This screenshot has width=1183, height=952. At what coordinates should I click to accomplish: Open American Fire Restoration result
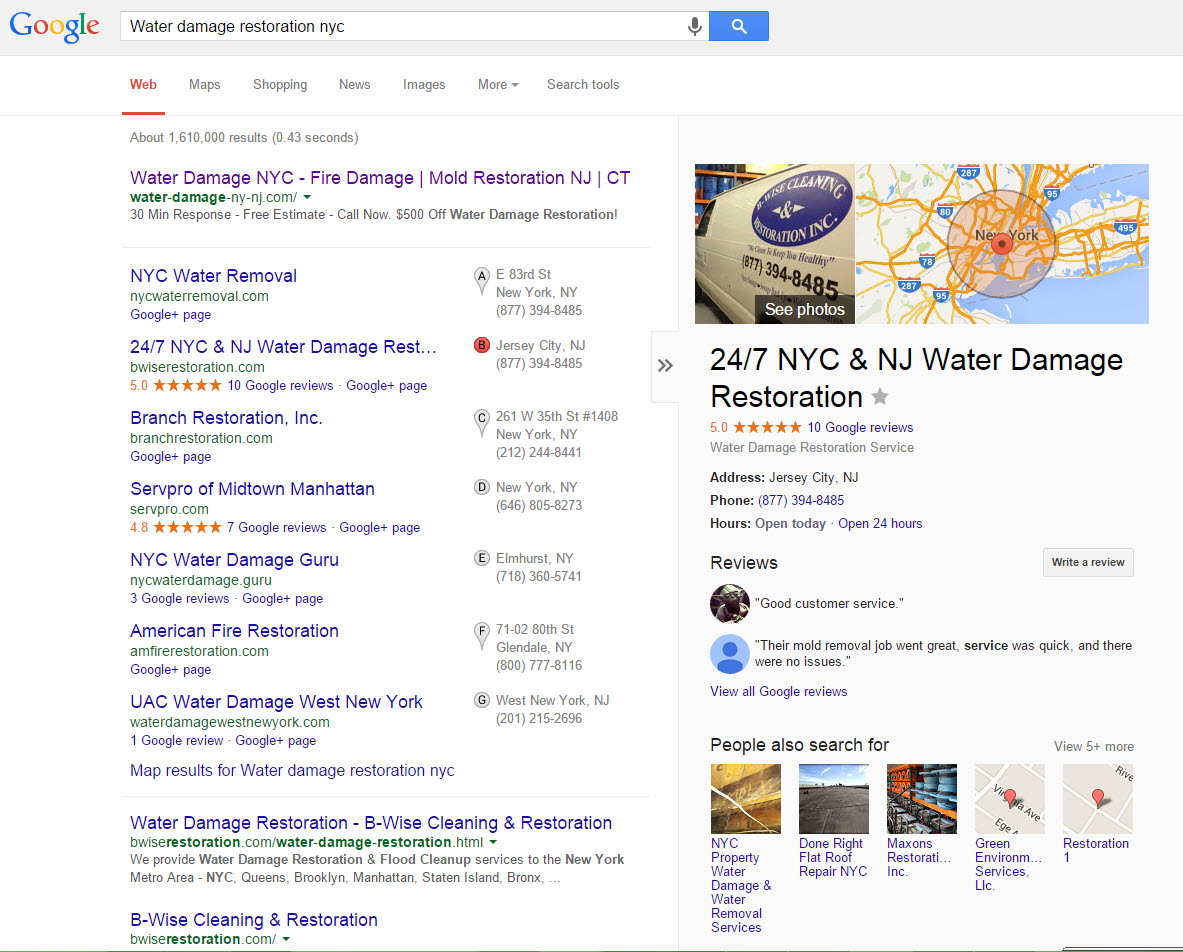pyautogui.click(x=235, y=631)
